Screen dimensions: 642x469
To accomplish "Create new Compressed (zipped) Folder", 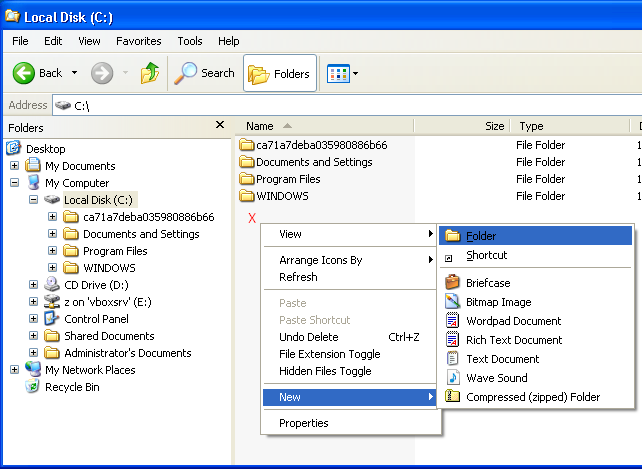I will pyautogui.click(x=535, y=397).
